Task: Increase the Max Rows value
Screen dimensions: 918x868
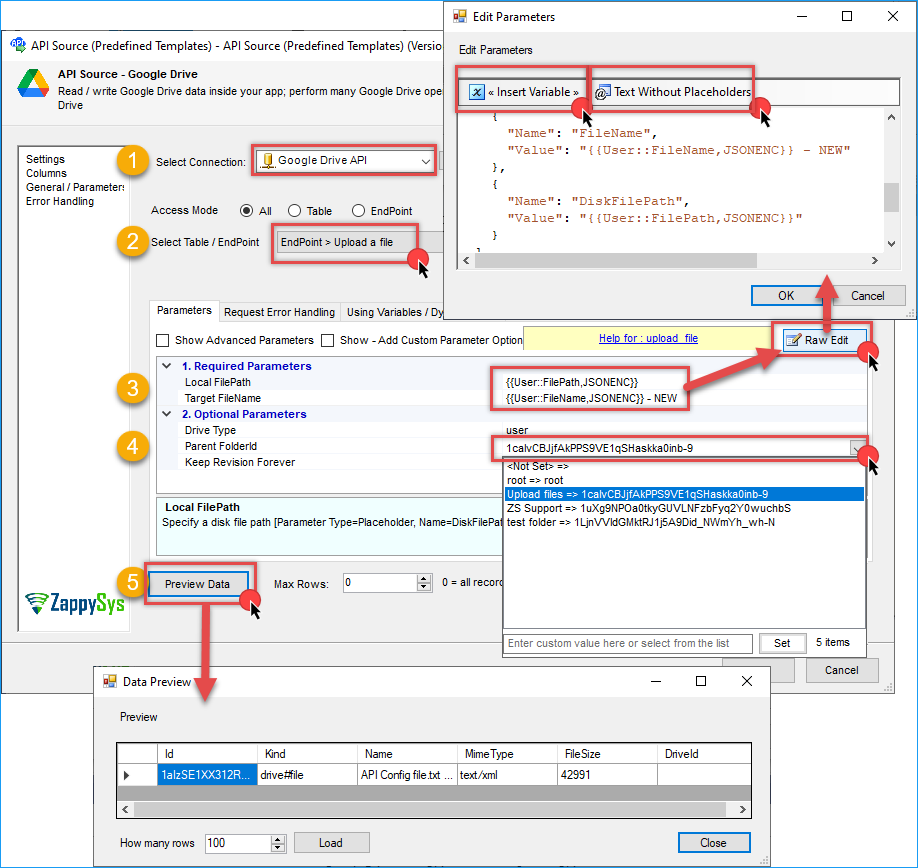Action: click(x=424, y=579)
